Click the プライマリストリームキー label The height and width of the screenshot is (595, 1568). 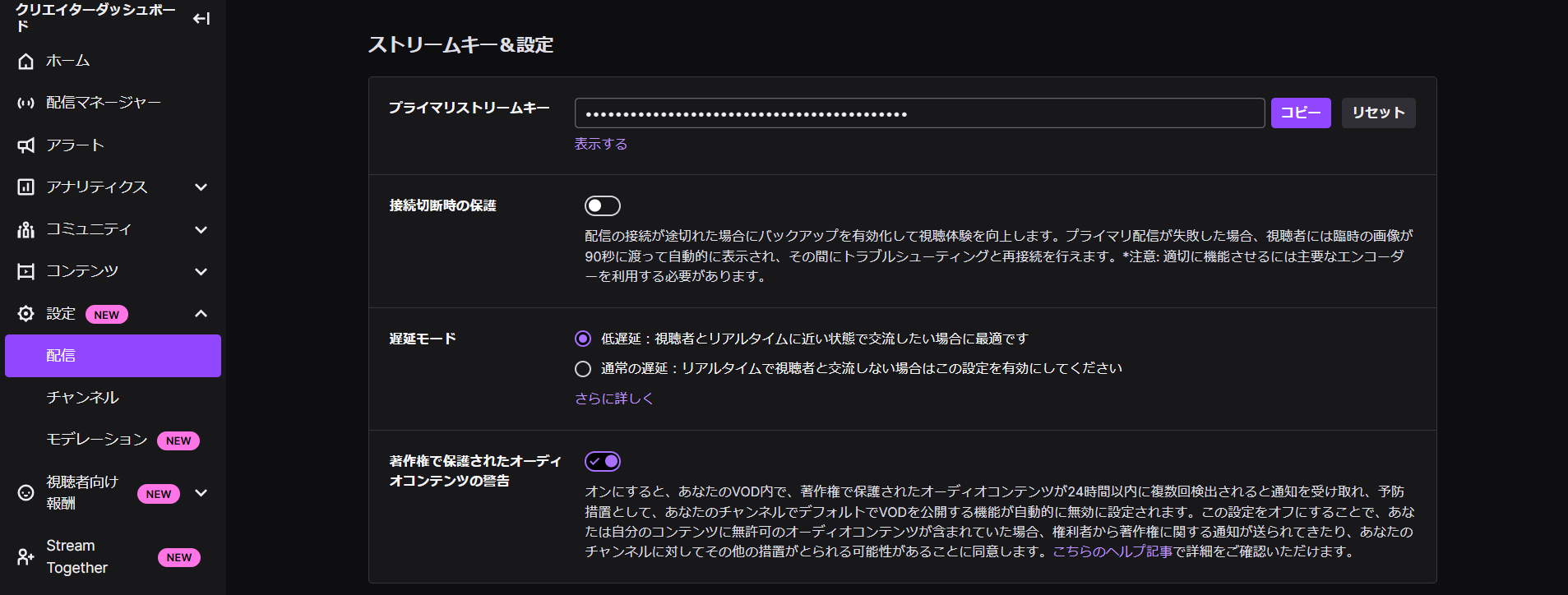(x=469, y=108)
